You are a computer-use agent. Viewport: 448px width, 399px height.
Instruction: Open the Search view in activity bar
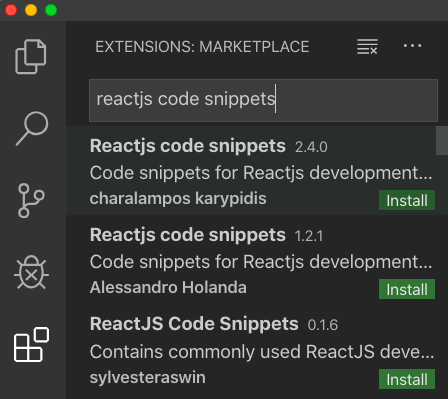[32, 128]
